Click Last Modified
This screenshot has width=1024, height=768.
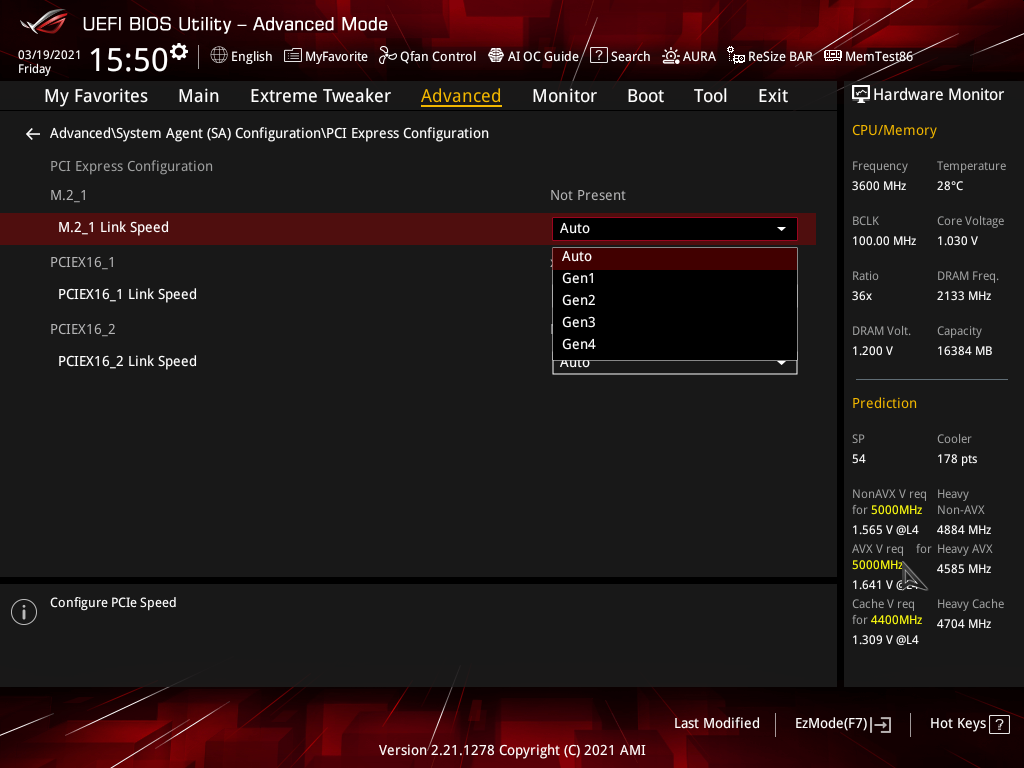(716, 724)
